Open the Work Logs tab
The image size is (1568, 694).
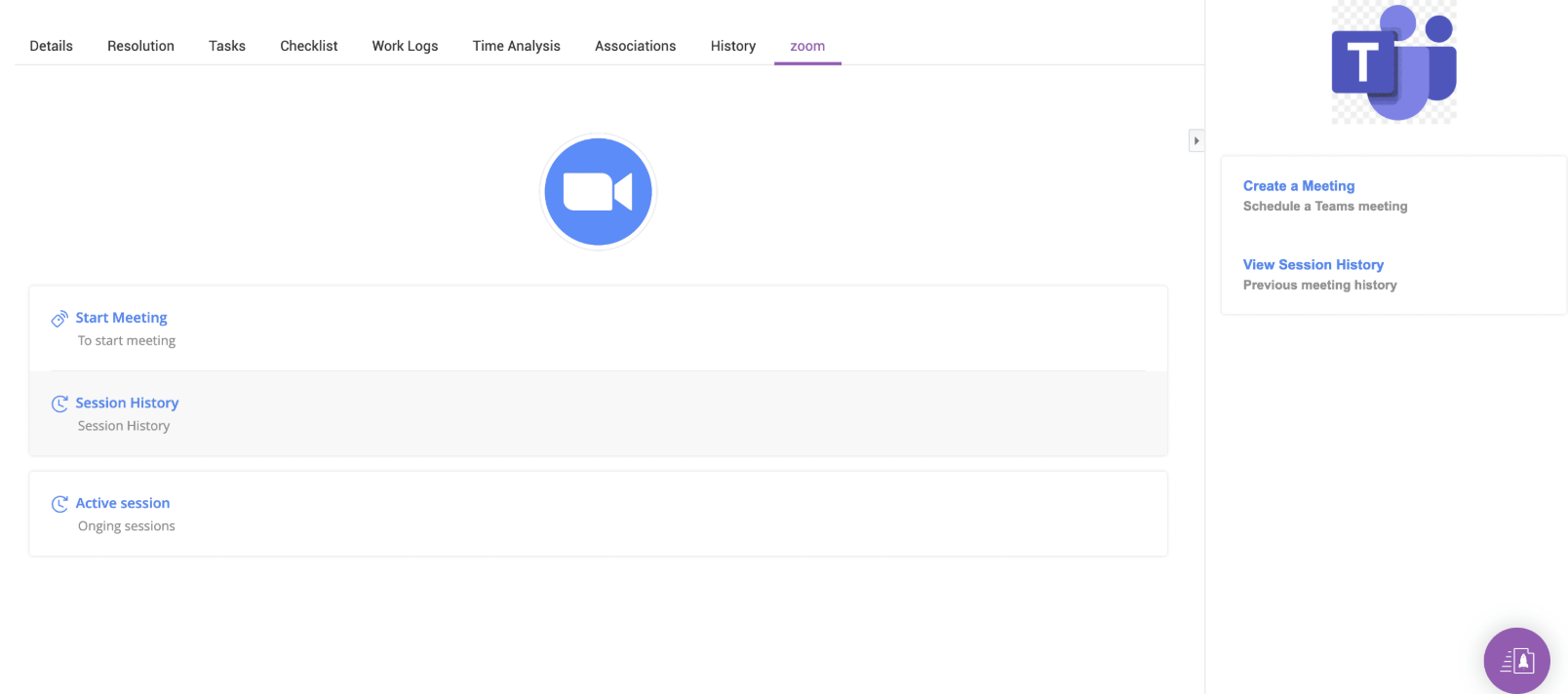pos(405,46)
